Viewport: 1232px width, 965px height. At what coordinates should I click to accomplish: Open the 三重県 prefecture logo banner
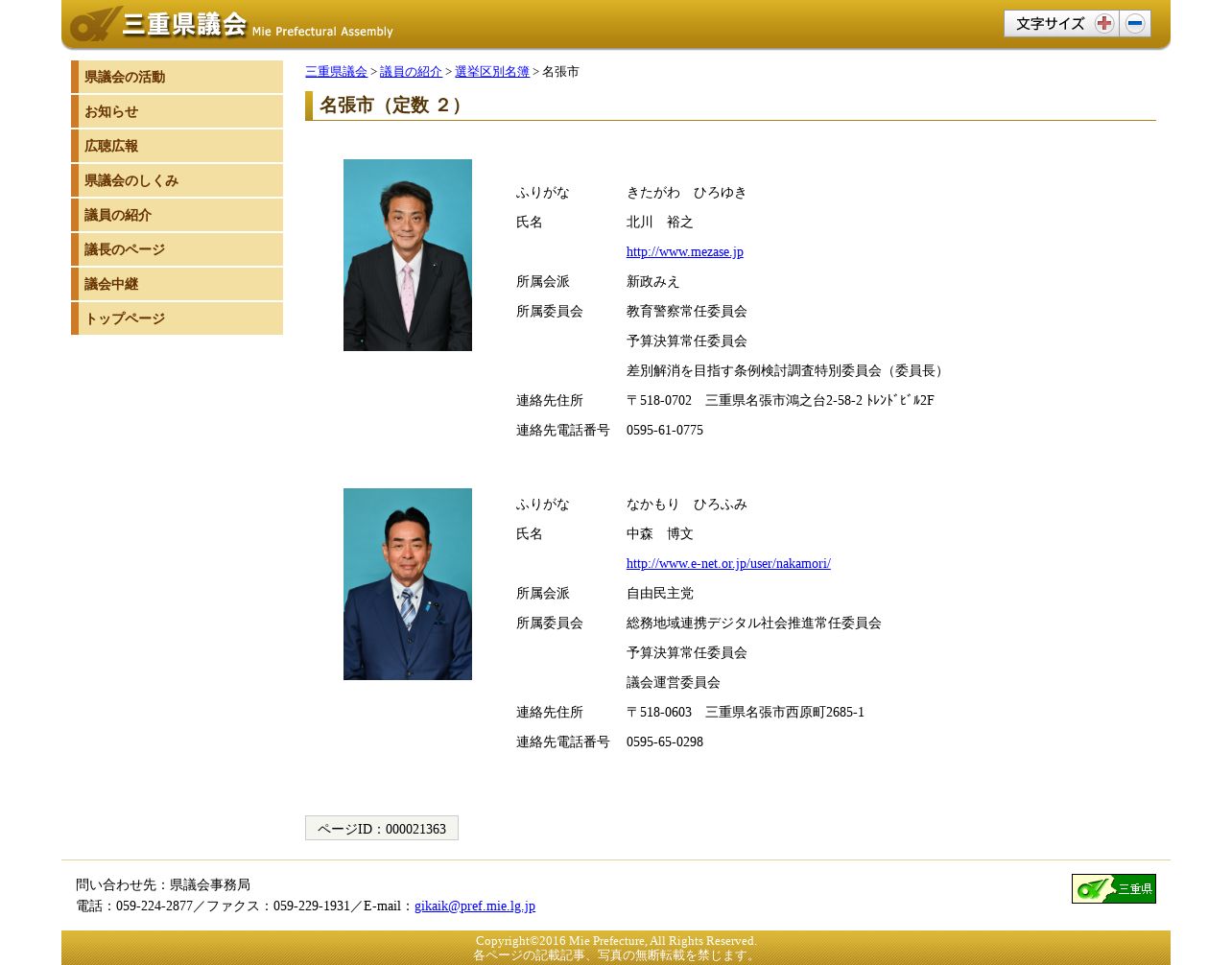point(1113,888)
